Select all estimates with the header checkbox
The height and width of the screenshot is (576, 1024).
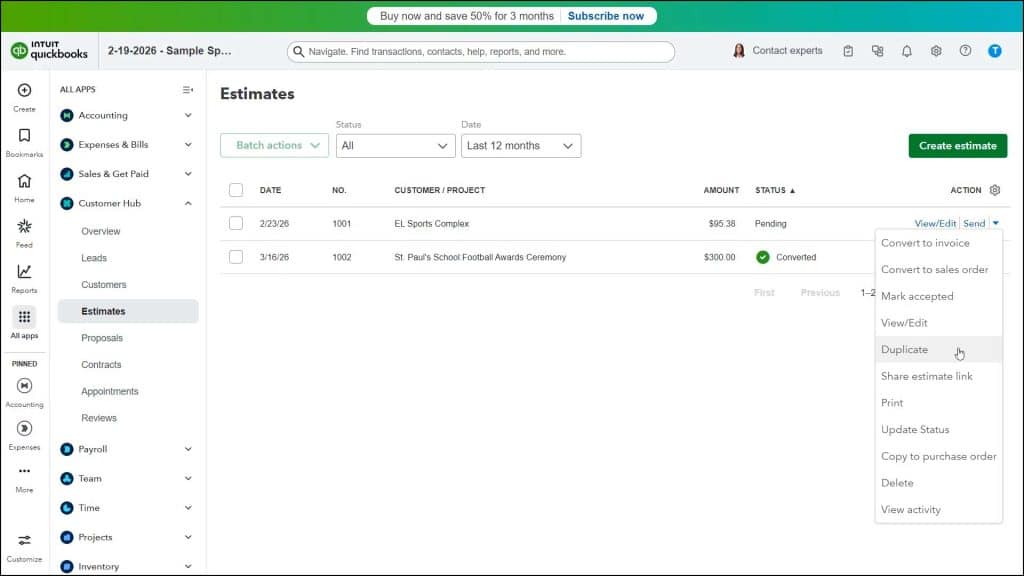237,190
